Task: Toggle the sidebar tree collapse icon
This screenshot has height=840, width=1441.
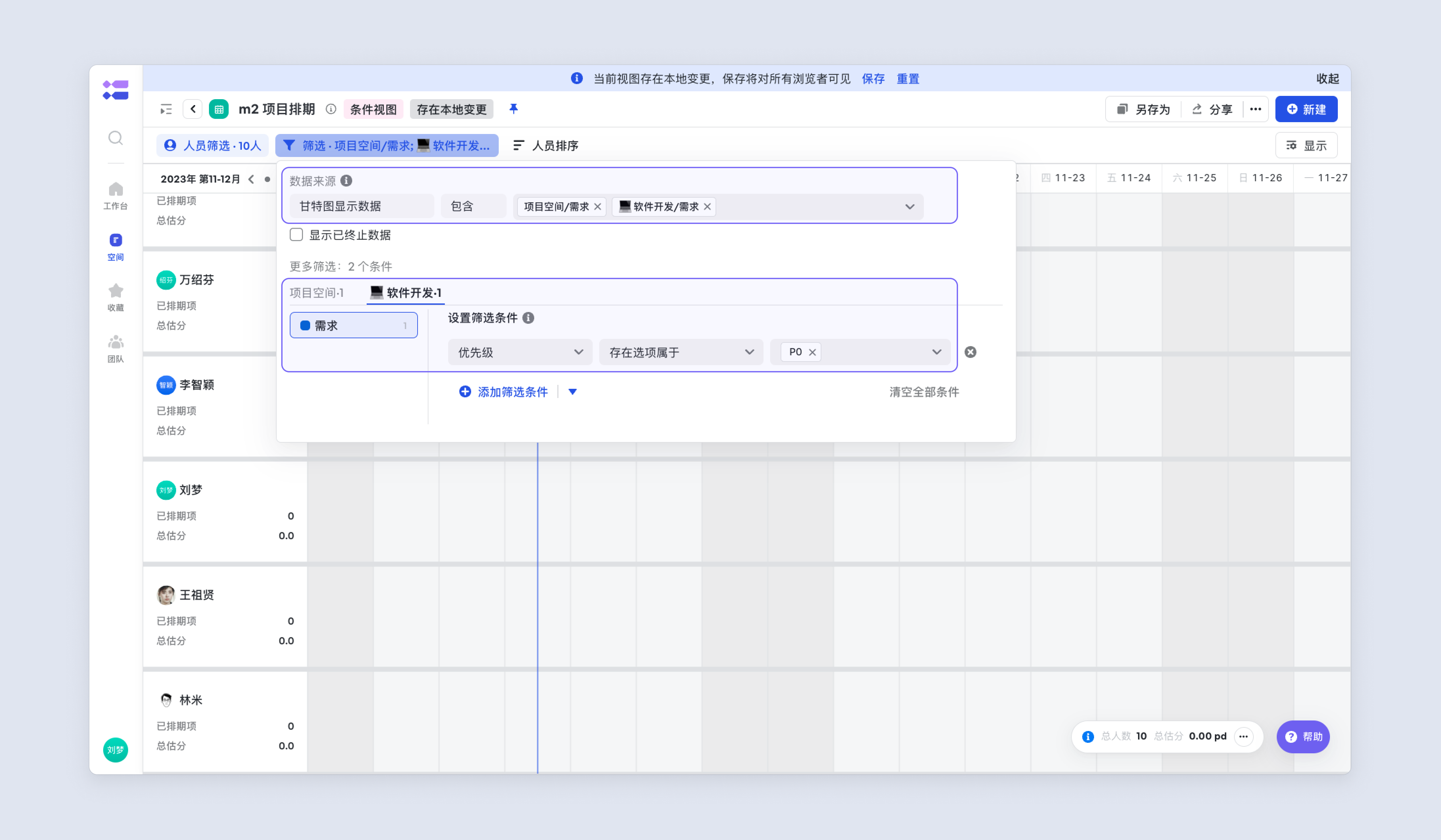Action: coord(166,109)
